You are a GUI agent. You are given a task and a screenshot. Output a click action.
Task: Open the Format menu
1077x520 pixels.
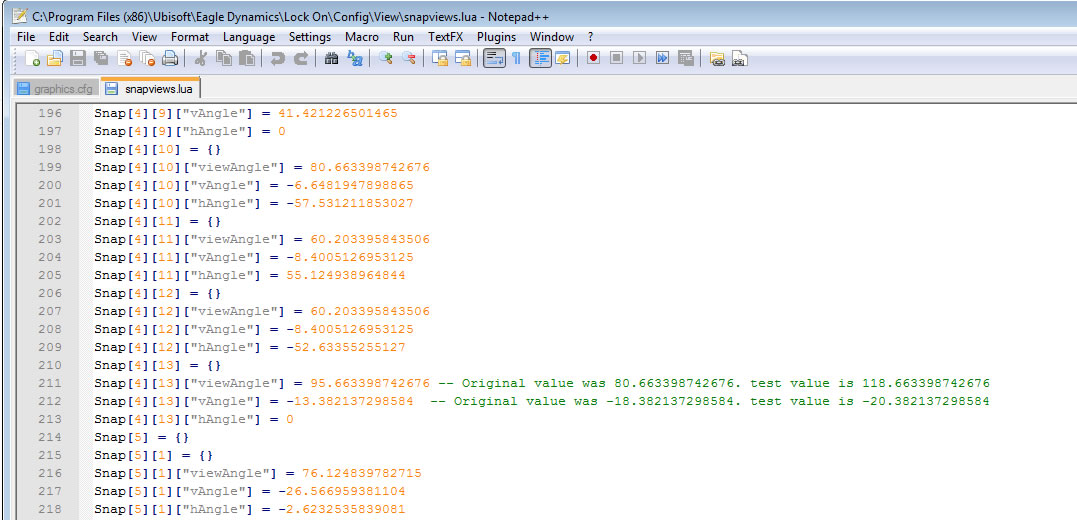click(x=190, y=37)
